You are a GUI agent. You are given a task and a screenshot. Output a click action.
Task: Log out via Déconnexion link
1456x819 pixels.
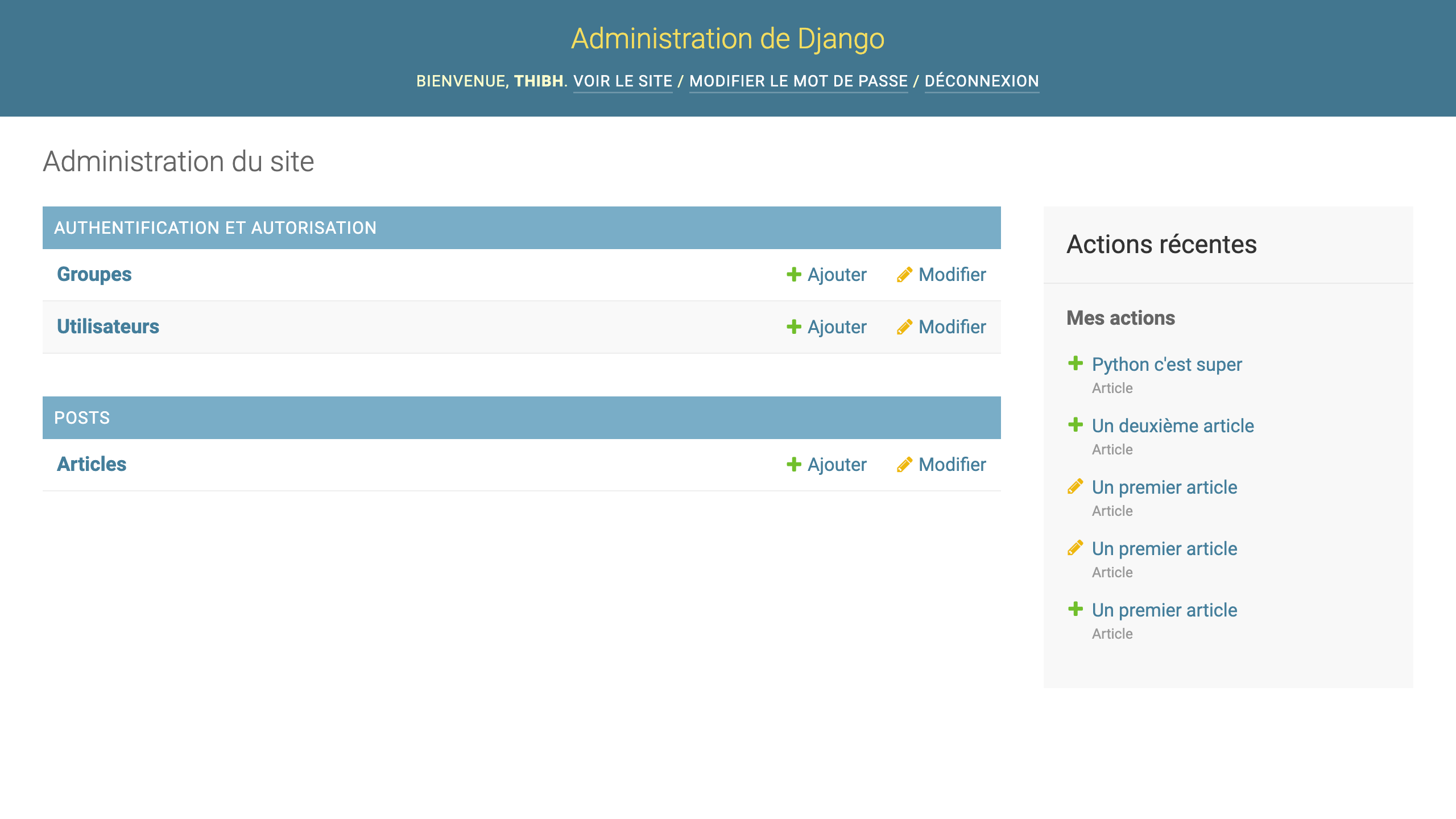point(982,81)
